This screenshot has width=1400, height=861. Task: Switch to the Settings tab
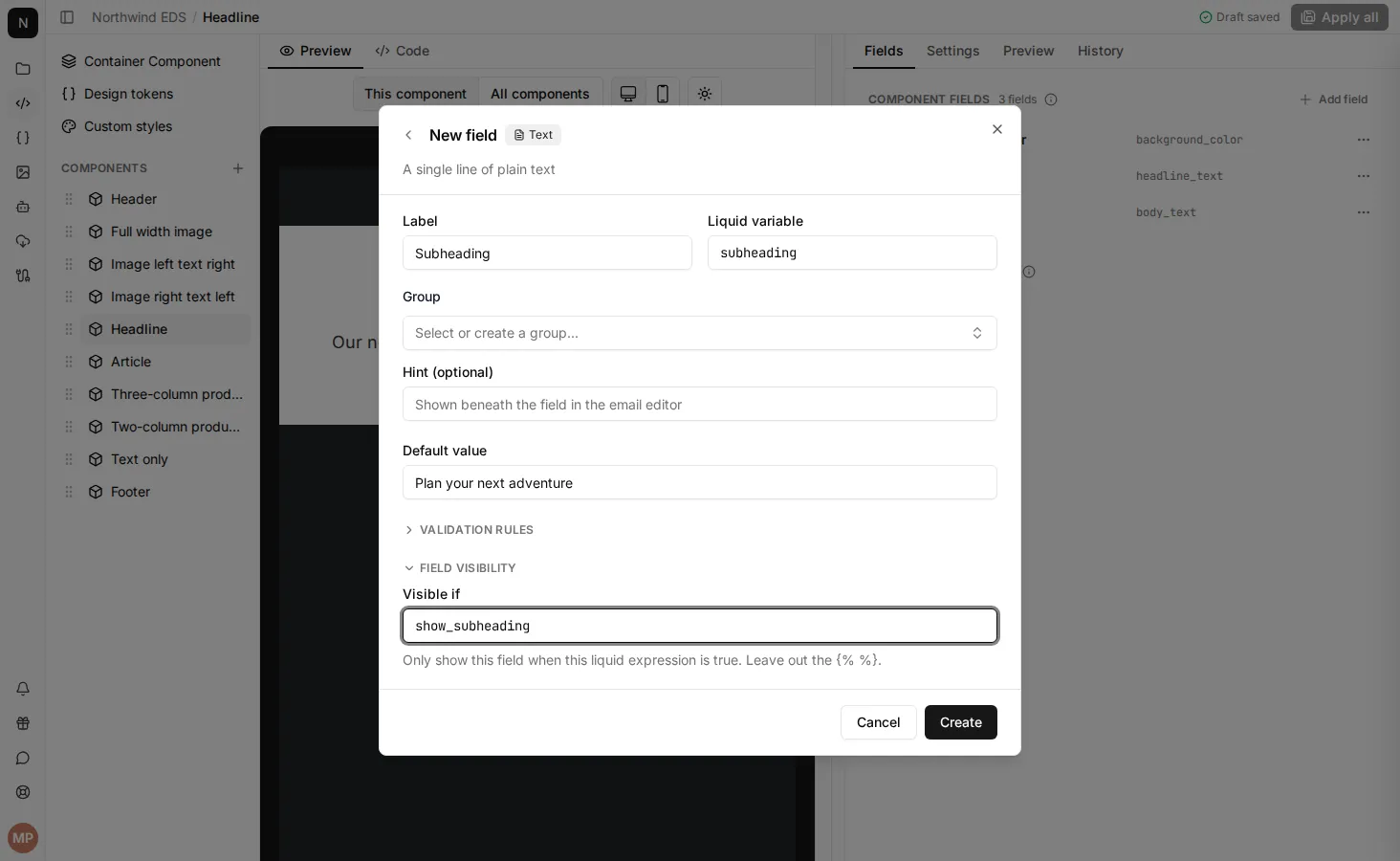tap(953, 51)
